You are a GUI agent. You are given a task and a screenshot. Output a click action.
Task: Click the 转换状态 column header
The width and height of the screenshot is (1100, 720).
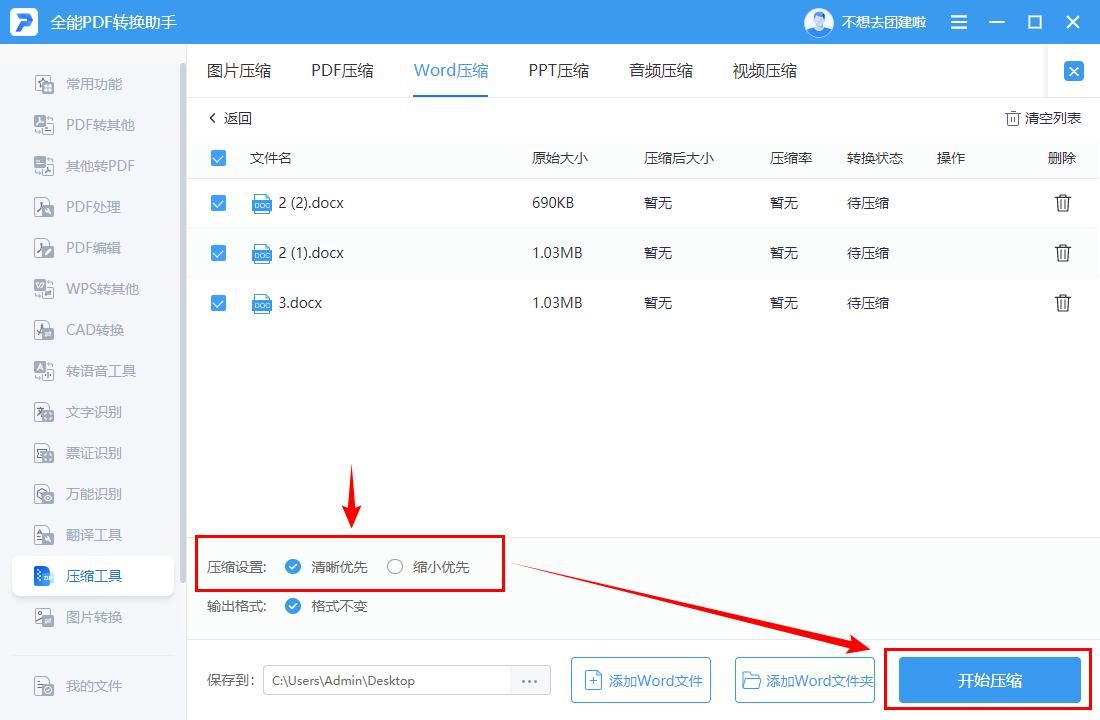tap(874, 158)
